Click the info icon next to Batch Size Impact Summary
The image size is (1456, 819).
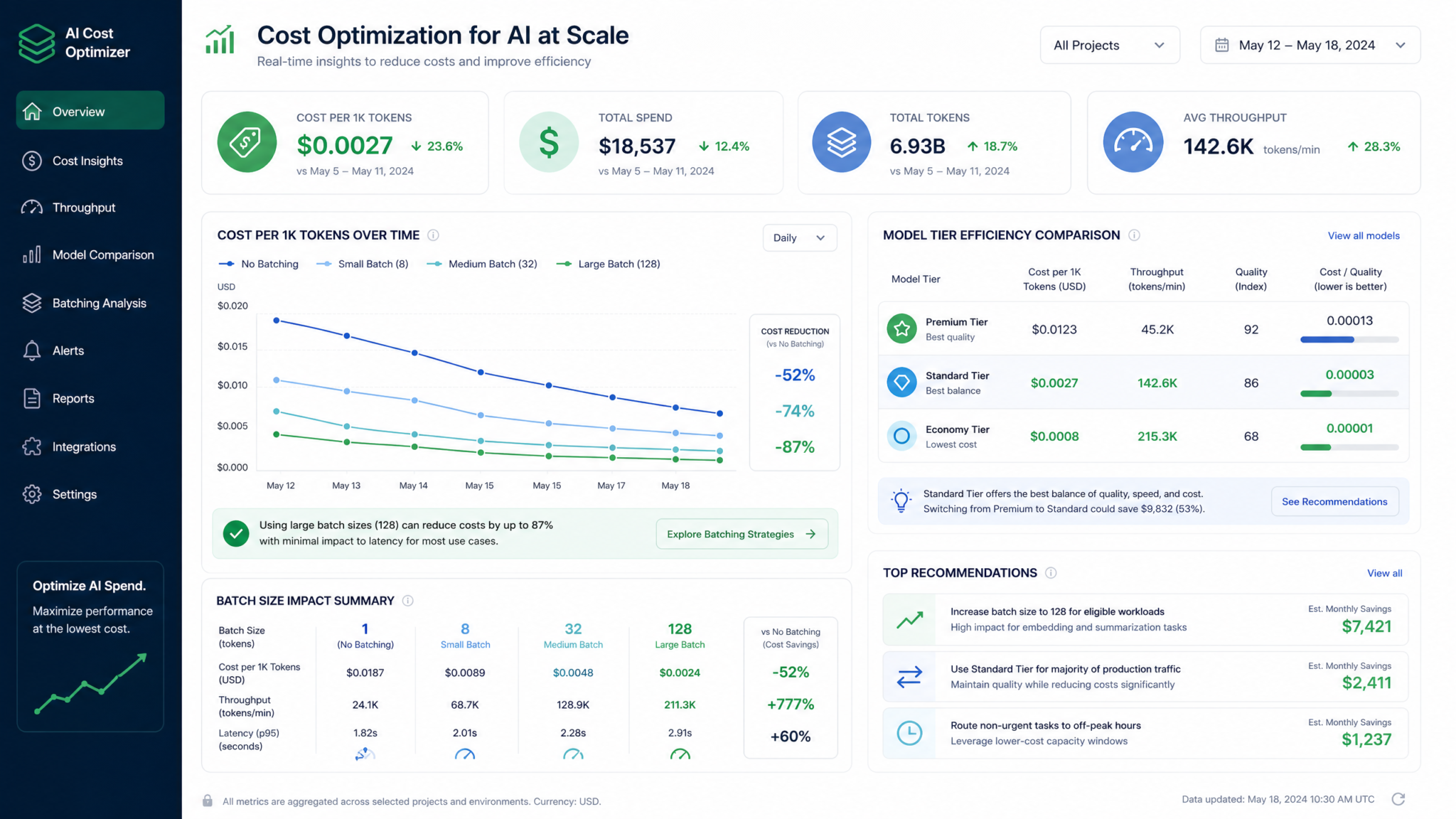click(408, 601)
